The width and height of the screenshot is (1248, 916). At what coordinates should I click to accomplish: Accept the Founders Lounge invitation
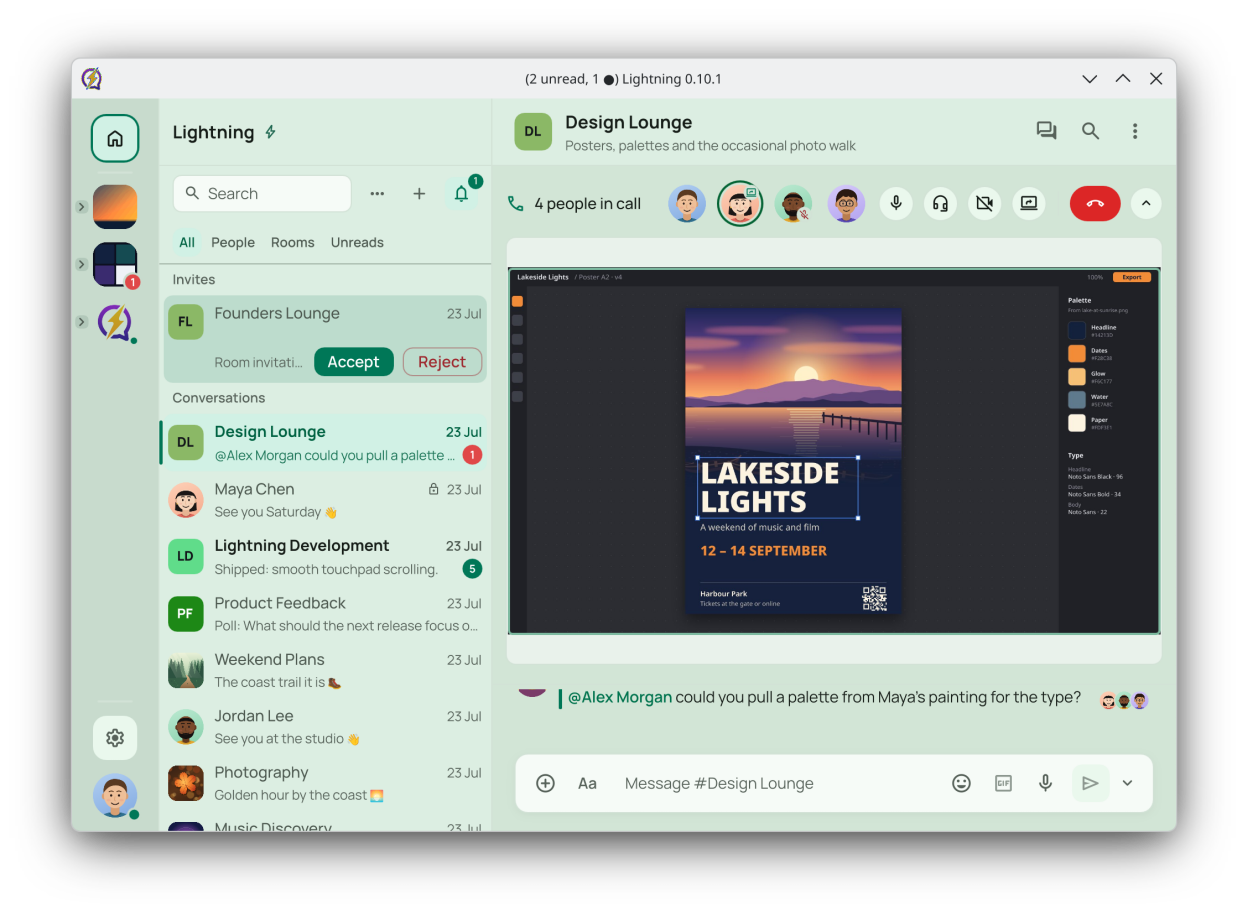coord(353,362)
